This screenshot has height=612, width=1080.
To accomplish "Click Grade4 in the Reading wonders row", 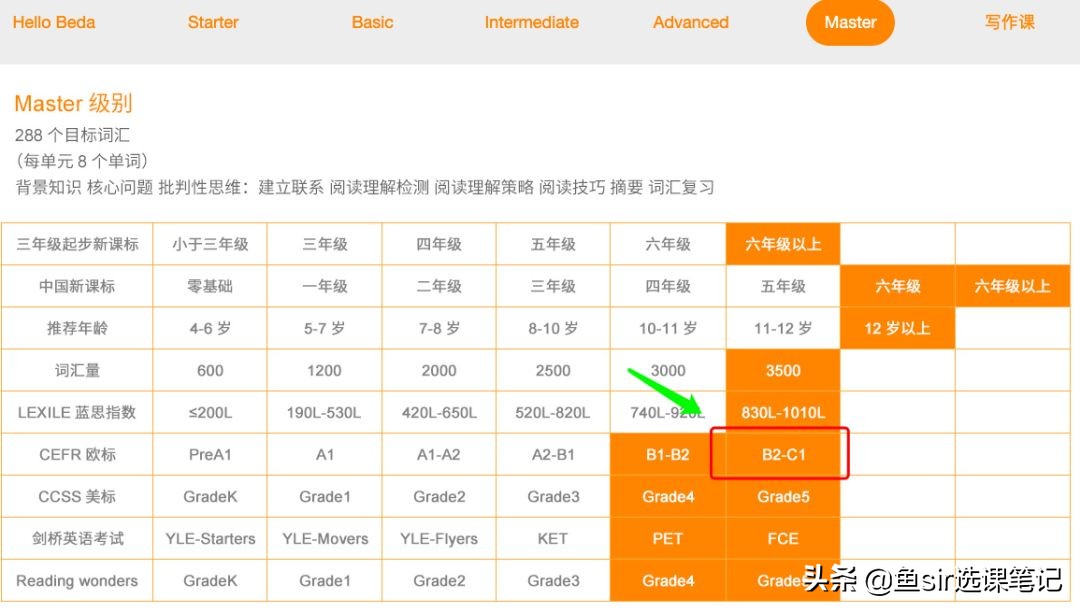I will 667,580.
